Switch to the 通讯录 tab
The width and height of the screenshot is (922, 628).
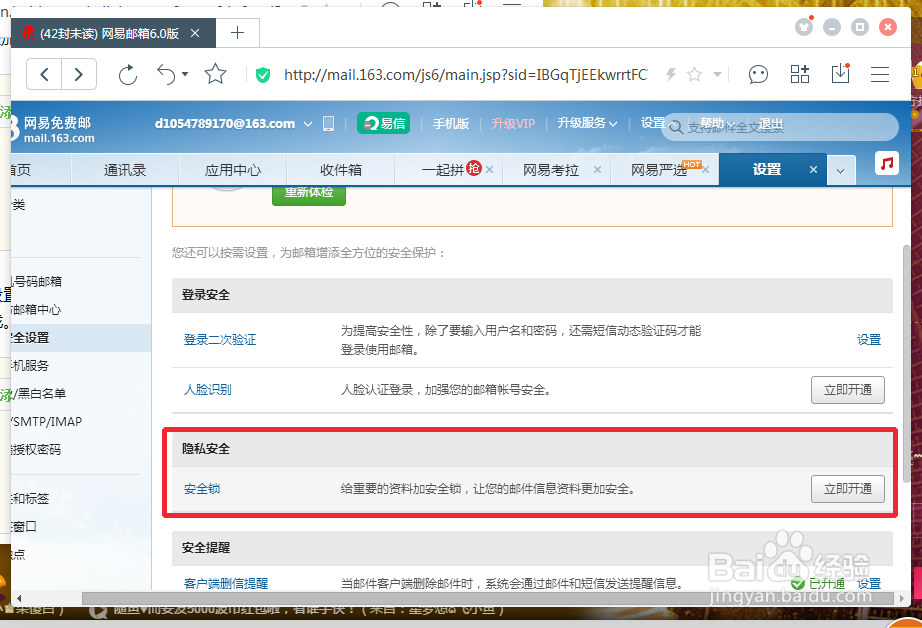click(125, 170)
